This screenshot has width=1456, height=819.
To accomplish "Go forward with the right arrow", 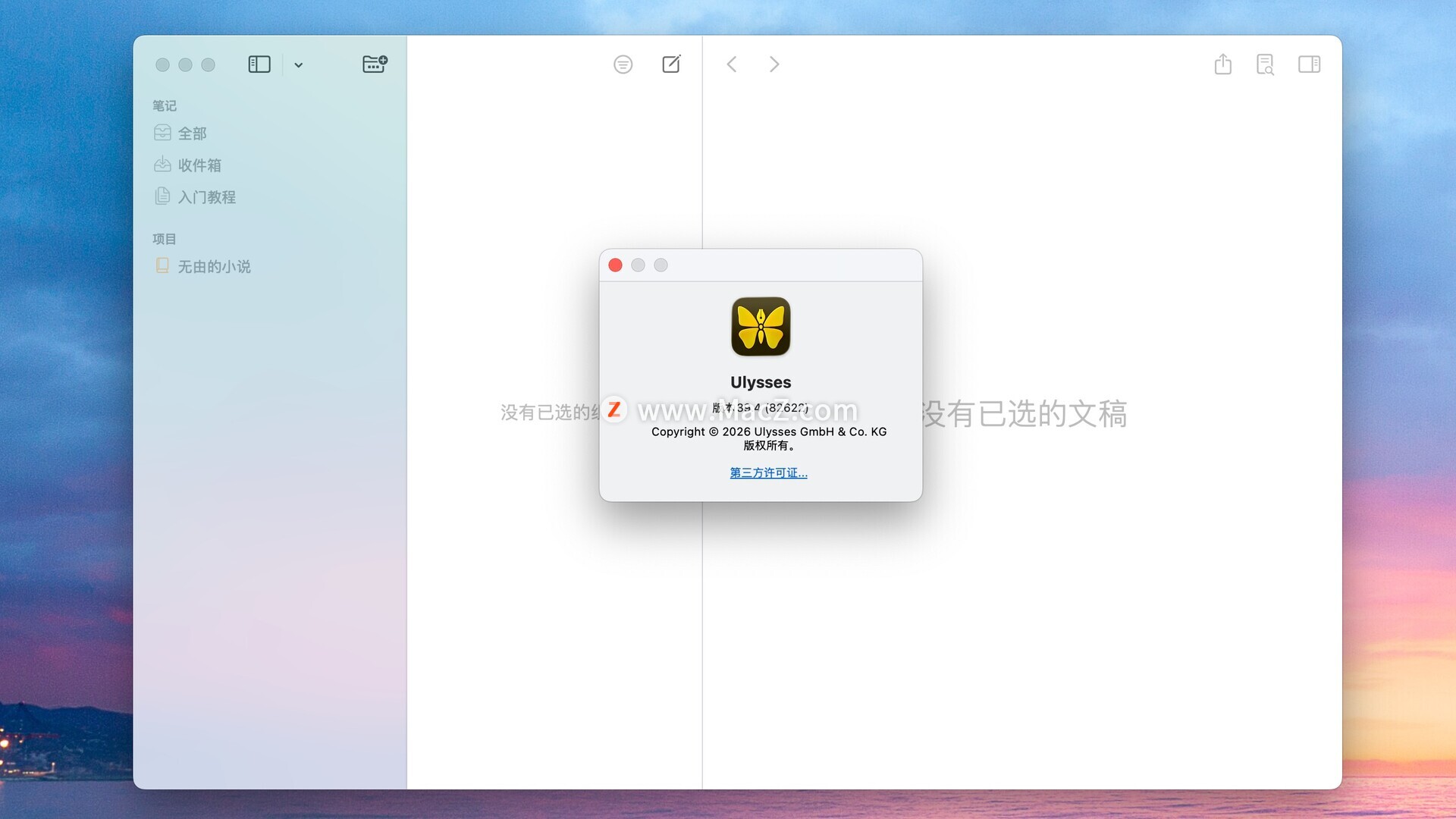I will pyautogui.click(x=773, y=64).
